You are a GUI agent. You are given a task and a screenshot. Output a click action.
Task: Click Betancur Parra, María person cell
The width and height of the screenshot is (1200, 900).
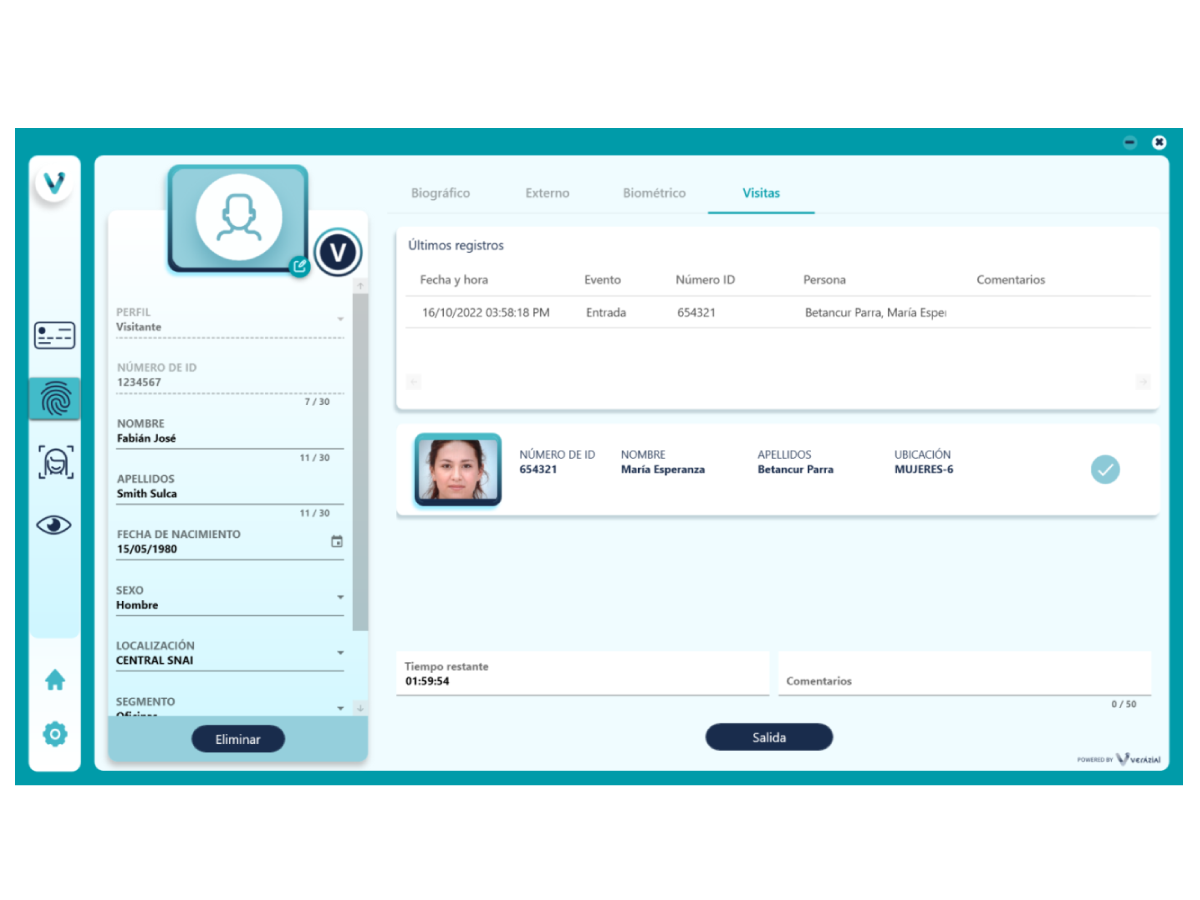875,313
